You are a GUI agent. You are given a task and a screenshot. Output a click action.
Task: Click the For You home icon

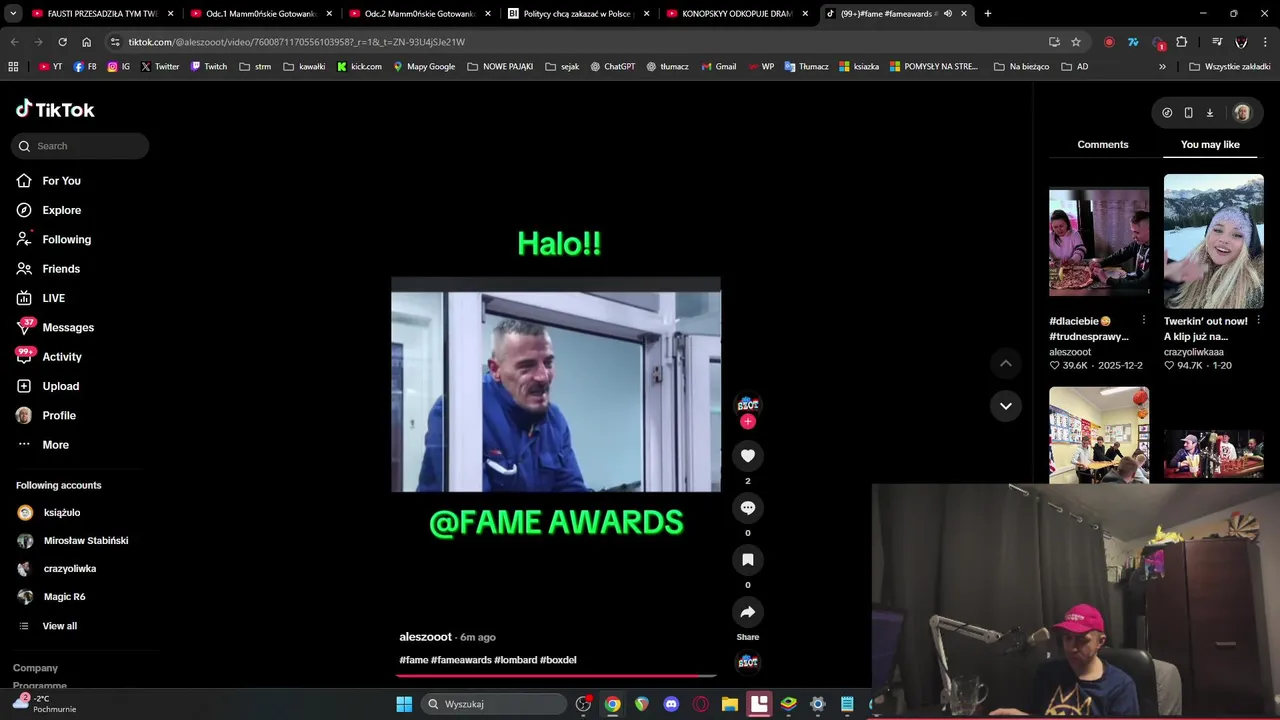(x=24, y=181)
